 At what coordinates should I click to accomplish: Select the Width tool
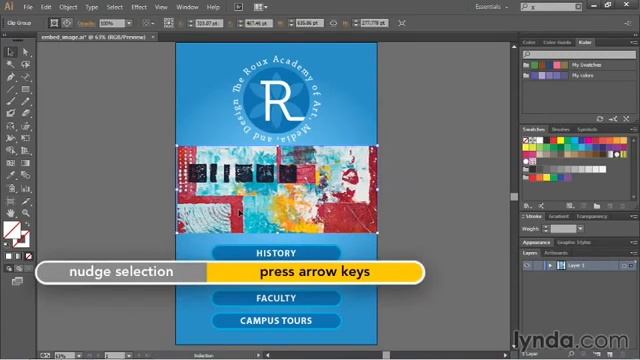(11, 138)
